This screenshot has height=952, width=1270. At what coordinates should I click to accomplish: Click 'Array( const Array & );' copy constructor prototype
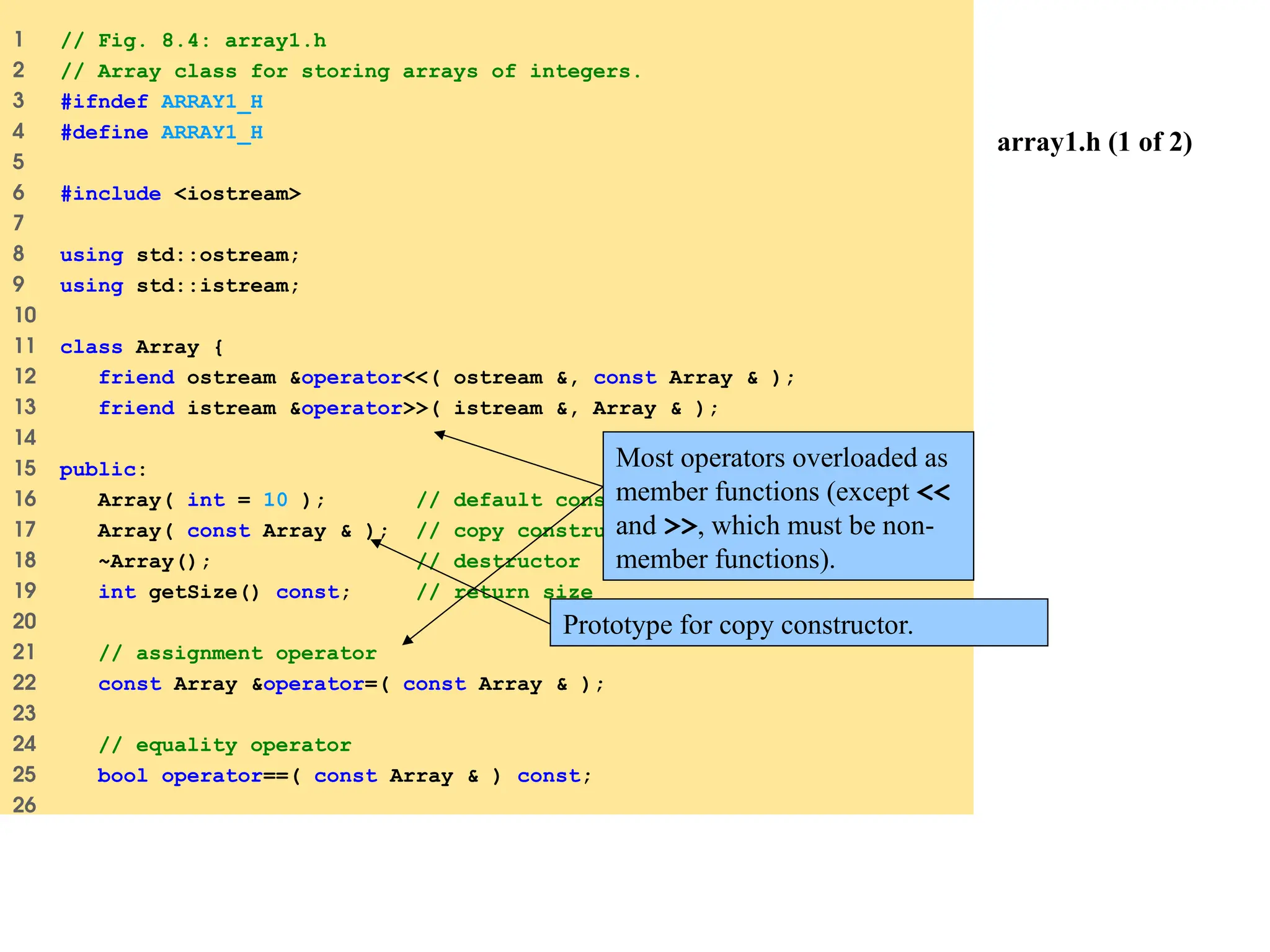(x=243, y=531)
